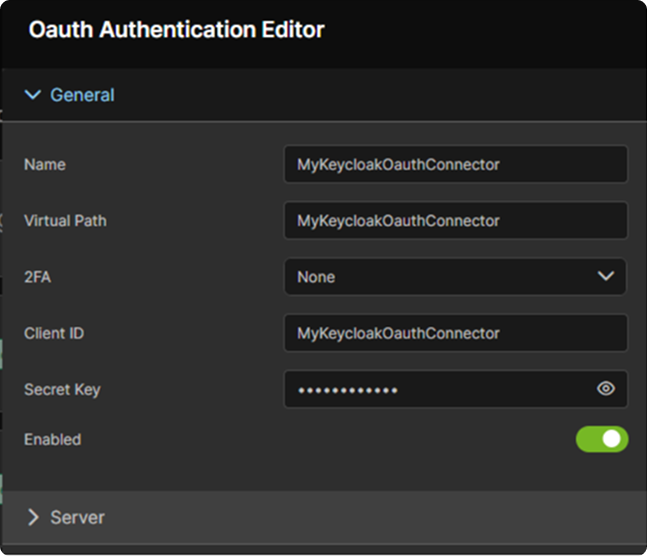Click the Oauth Authentication Editor title
The width and height of the screenshot is (647, 556).
pos(176,30)
